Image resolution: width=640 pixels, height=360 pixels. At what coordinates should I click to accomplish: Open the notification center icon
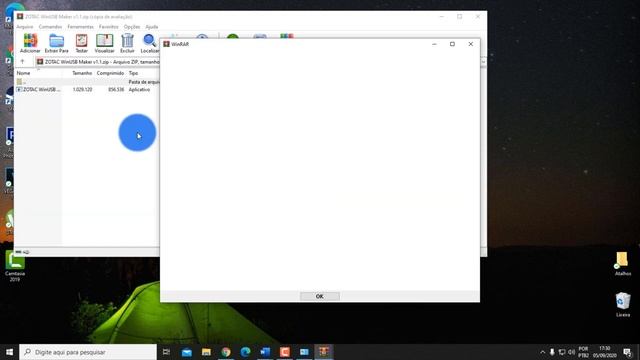627,352
